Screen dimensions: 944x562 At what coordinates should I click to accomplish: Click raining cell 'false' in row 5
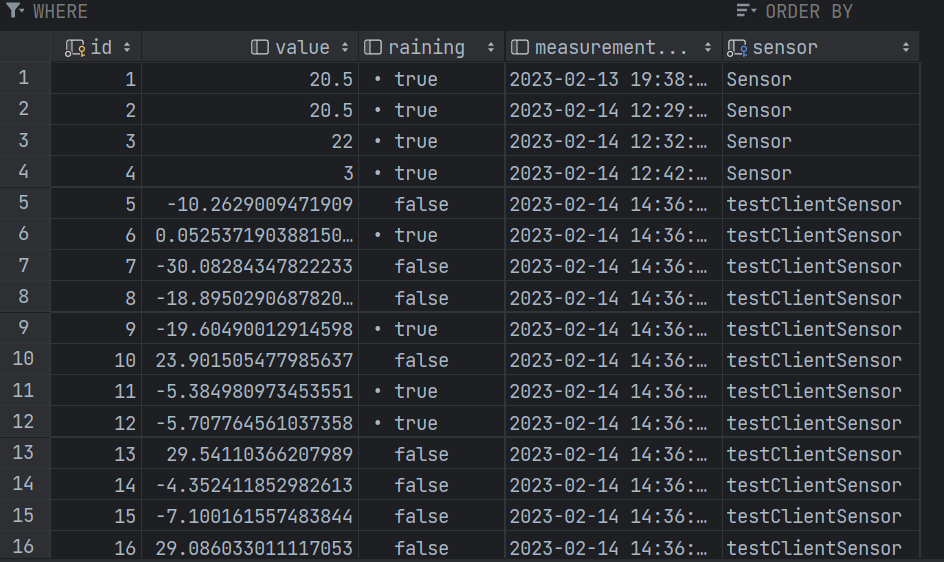432,204
